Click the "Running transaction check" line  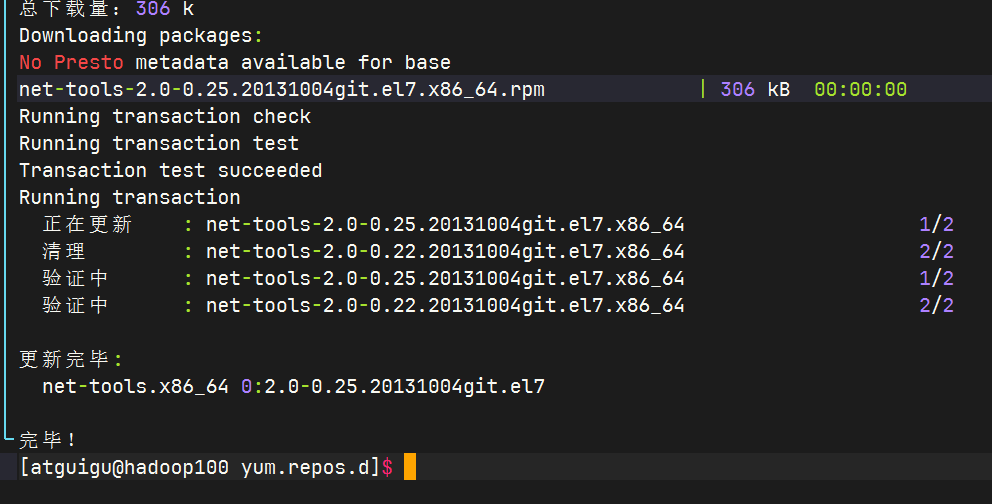[x=164, y=116]
